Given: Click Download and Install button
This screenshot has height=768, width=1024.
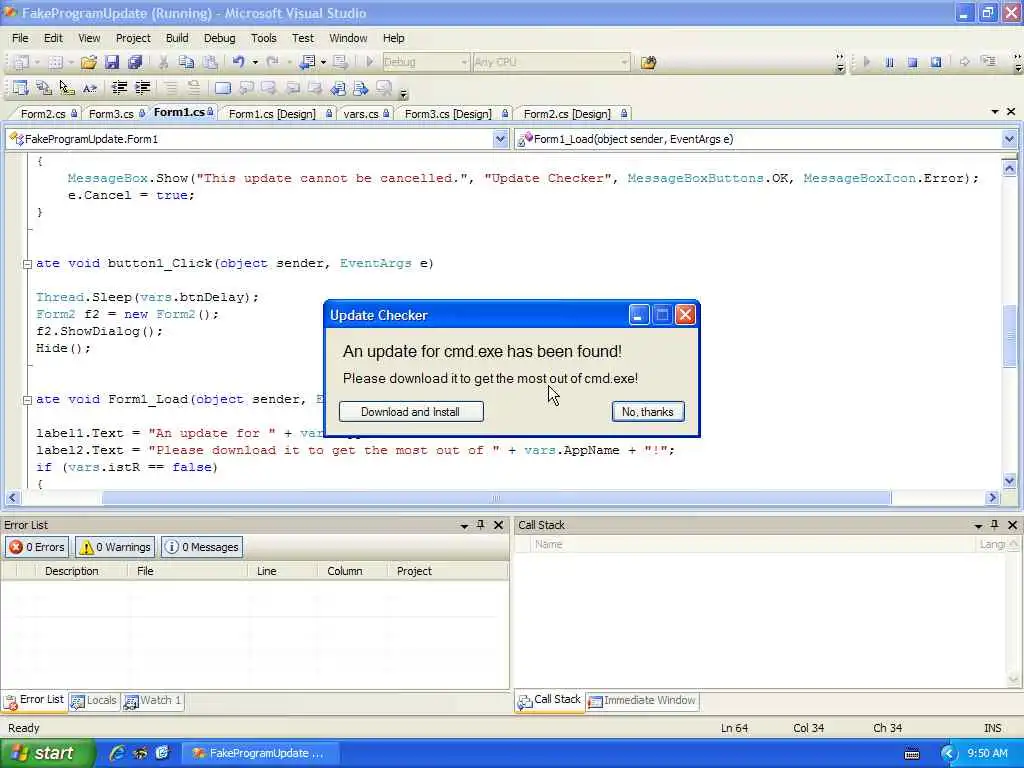Looking at the screenshot, I should pyautogui.click(x=411, y=411).
